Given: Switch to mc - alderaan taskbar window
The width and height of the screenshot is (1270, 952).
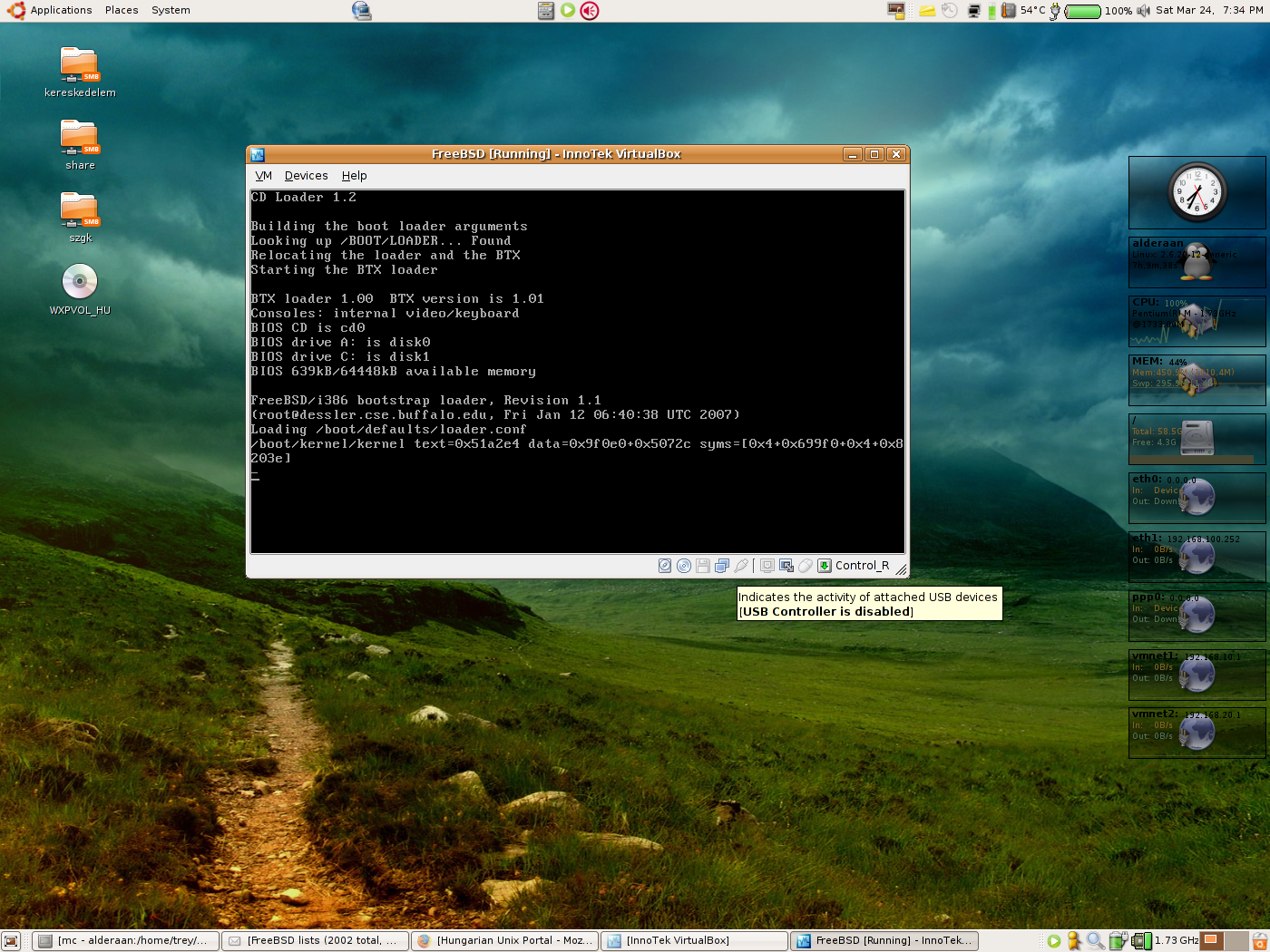Looking at the screenshot, I should 125,941.
